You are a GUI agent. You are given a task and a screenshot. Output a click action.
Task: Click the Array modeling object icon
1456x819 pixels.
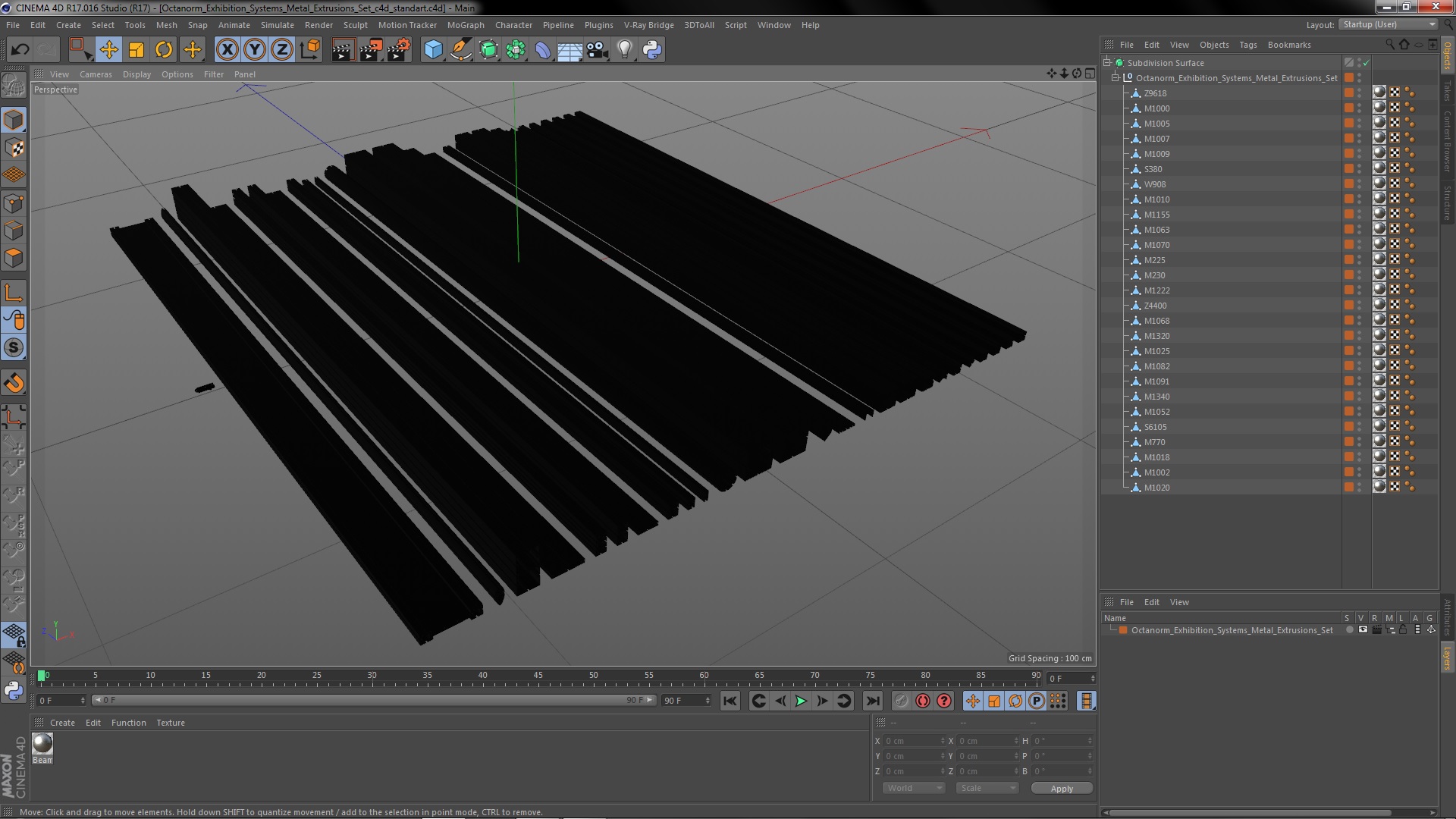(x=516, y=50)
